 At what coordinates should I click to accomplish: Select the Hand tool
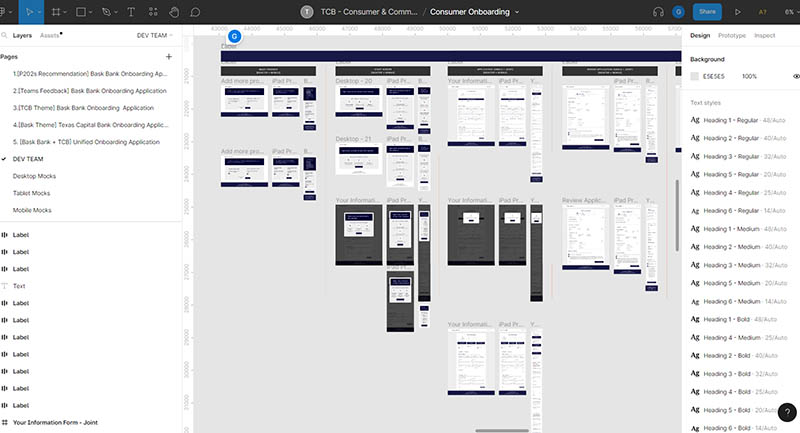point(173,12)
